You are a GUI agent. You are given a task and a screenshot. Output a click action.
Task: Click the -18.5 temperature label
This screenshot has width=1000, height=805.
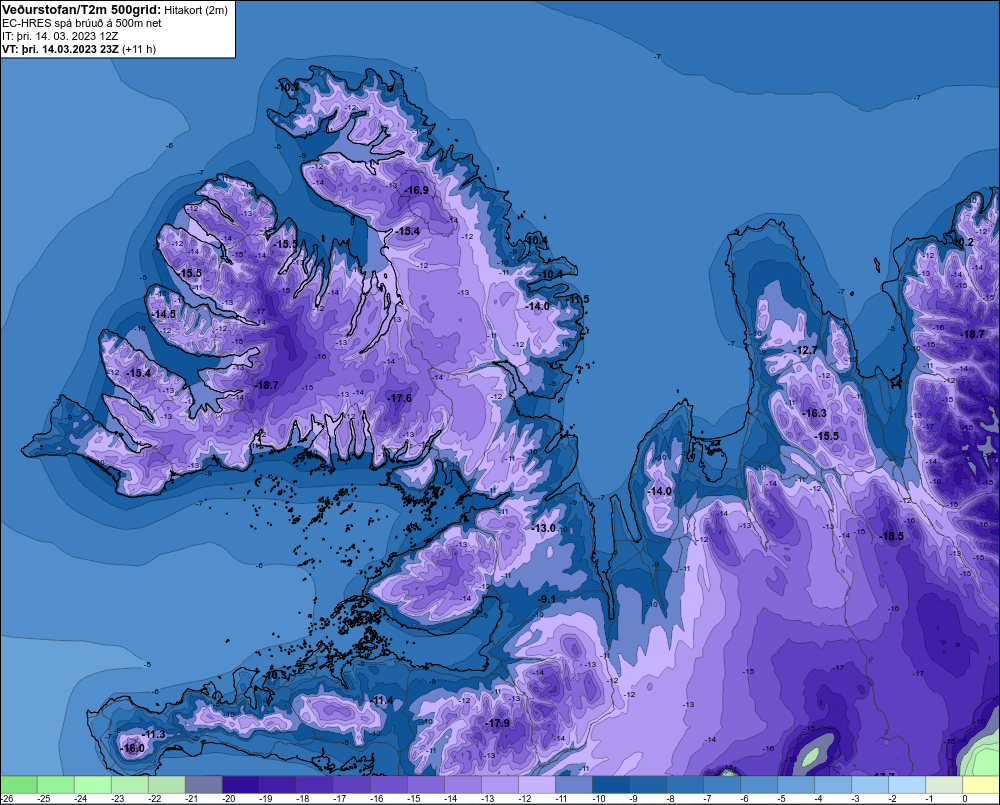(x=892, y=536)
